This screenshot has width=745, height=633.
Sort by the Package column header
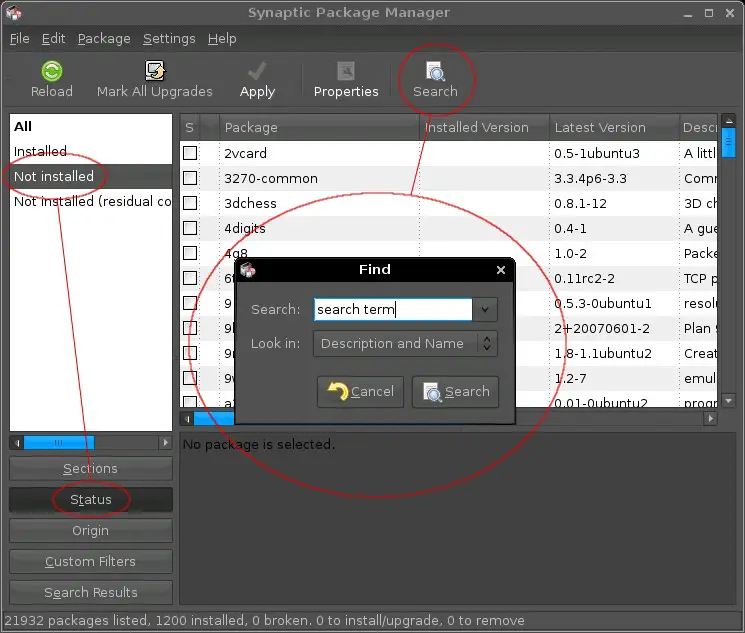319,127
